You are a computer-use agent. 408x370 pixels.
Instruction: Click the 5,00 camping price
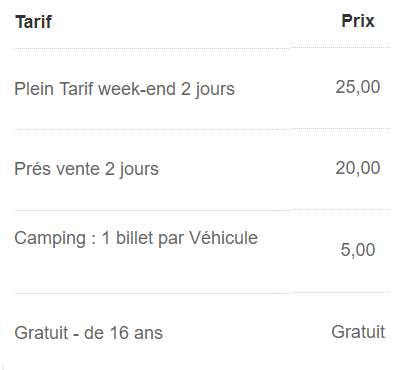[x=358, y=250]
